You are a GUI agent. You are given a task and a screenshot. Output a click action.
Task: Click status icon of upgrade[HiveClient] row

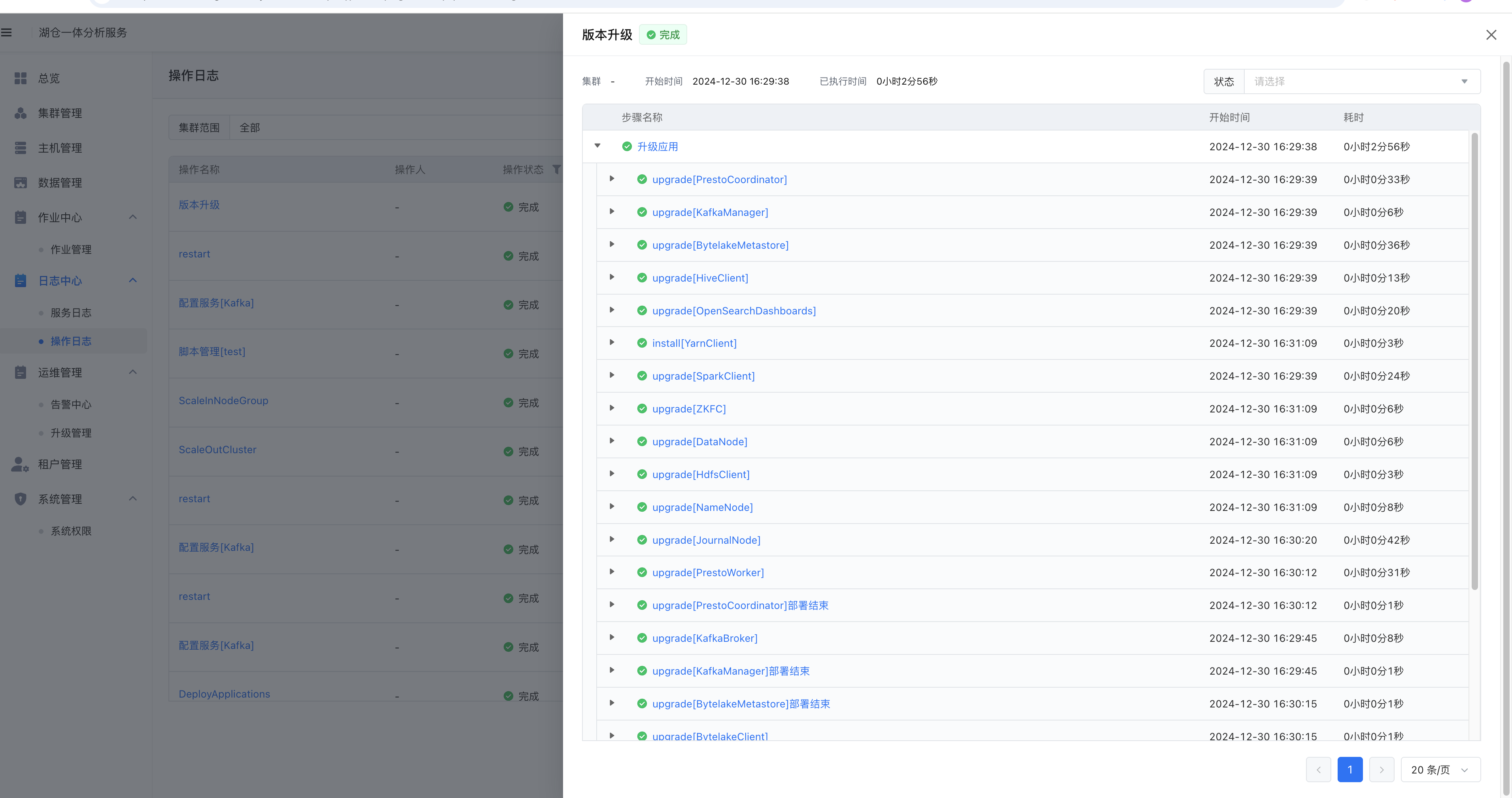(642, 278)
